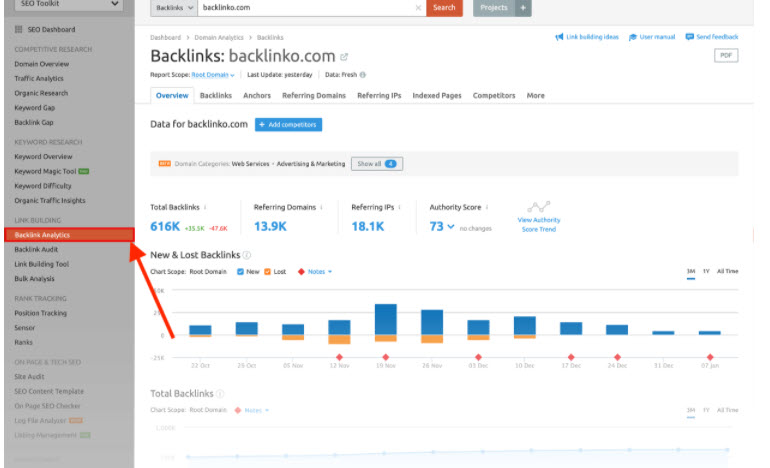Open Domain Overview in the sidebar
The width and height of the screenshot is (770, 468).
(x=42, y=64)
